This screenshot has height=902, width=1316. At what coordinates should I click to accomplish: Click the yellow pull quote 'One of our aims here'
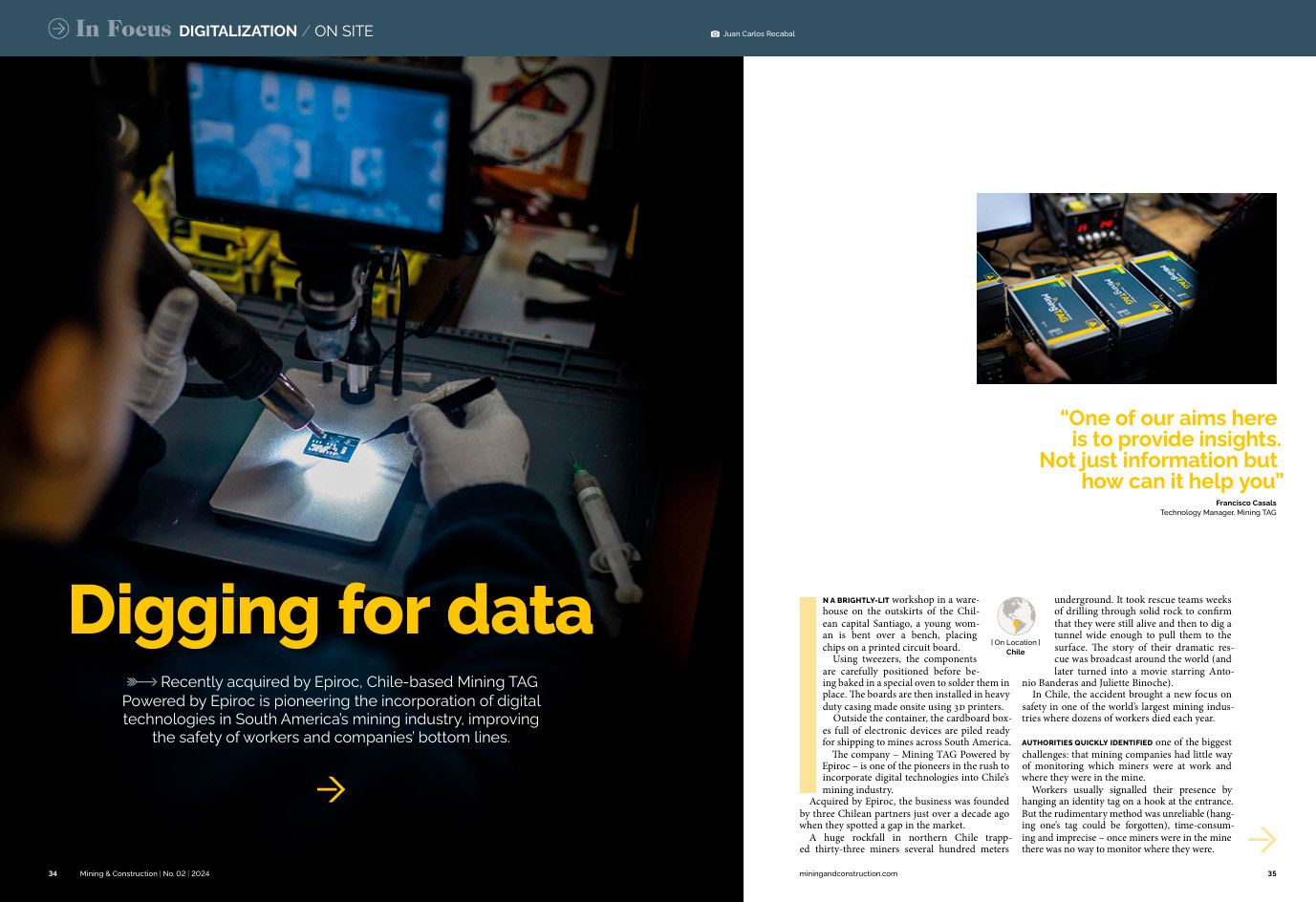[x=1161, y=449]
